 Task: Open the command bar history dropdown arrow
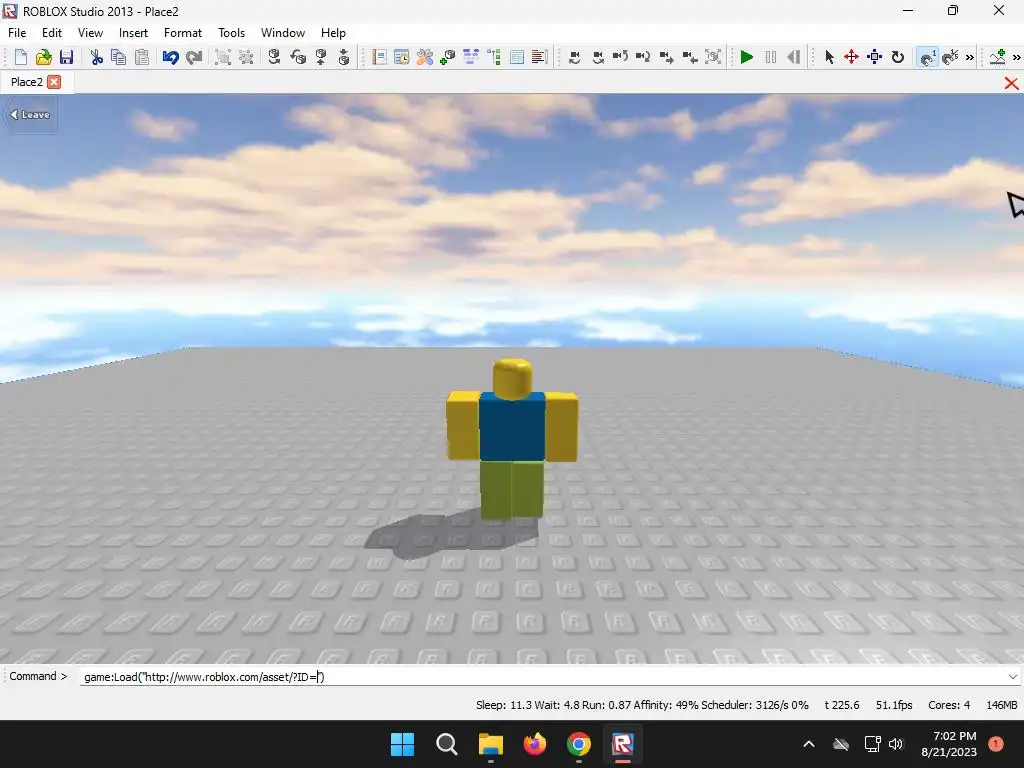pyautogui.click(x=1013, y=677)
